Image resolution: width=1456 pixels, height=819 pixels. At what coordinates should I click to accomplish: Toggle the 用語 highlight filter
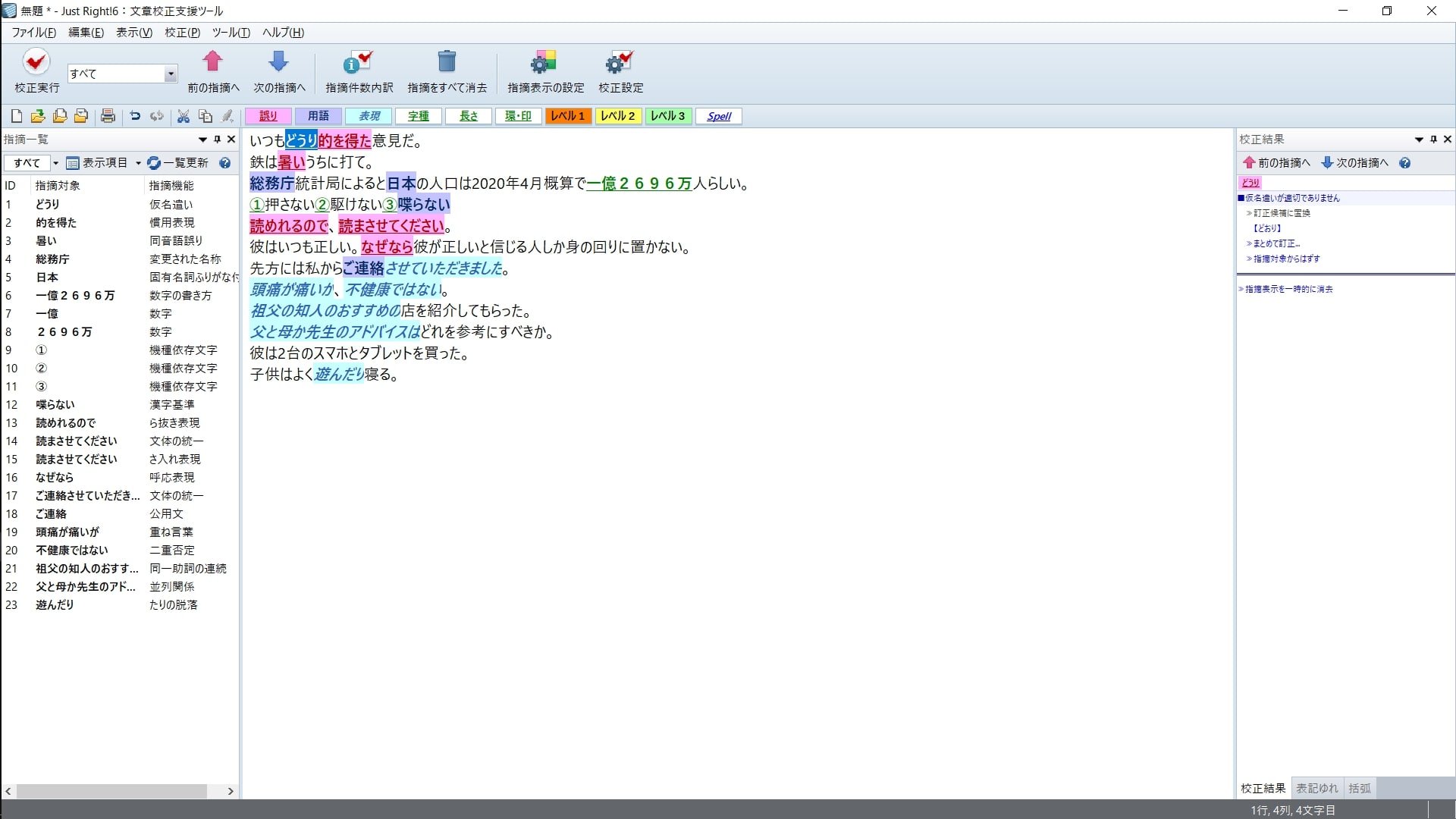(x=318, y=116)
